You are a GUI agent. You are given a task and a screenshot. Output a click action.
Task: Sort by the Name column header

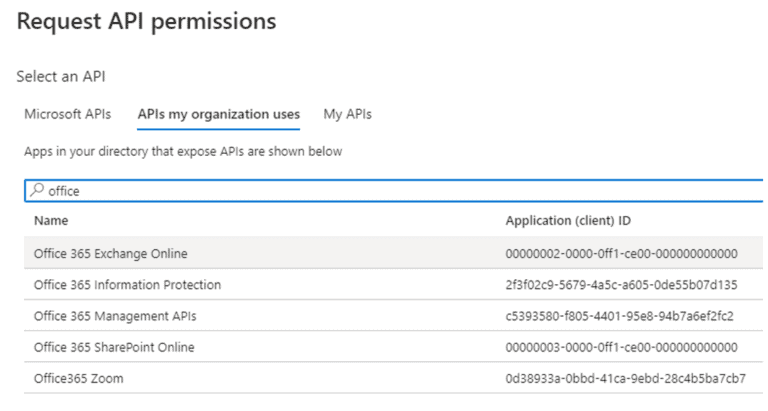(51, 220)
